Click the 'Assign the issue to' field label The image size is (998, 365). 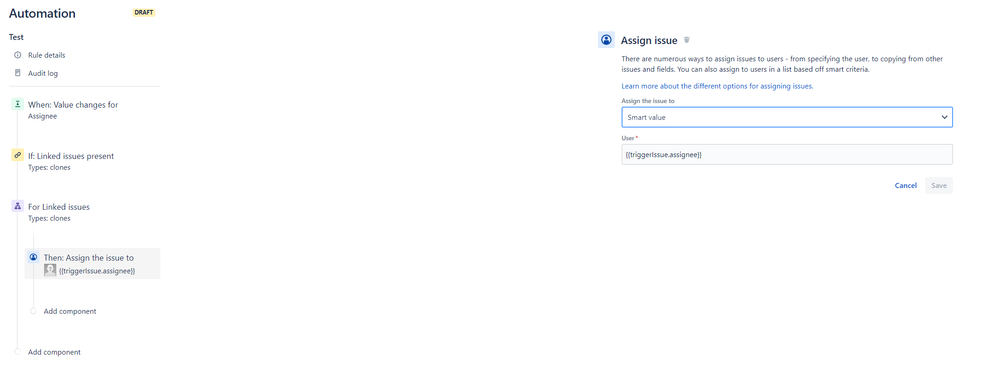648,101
